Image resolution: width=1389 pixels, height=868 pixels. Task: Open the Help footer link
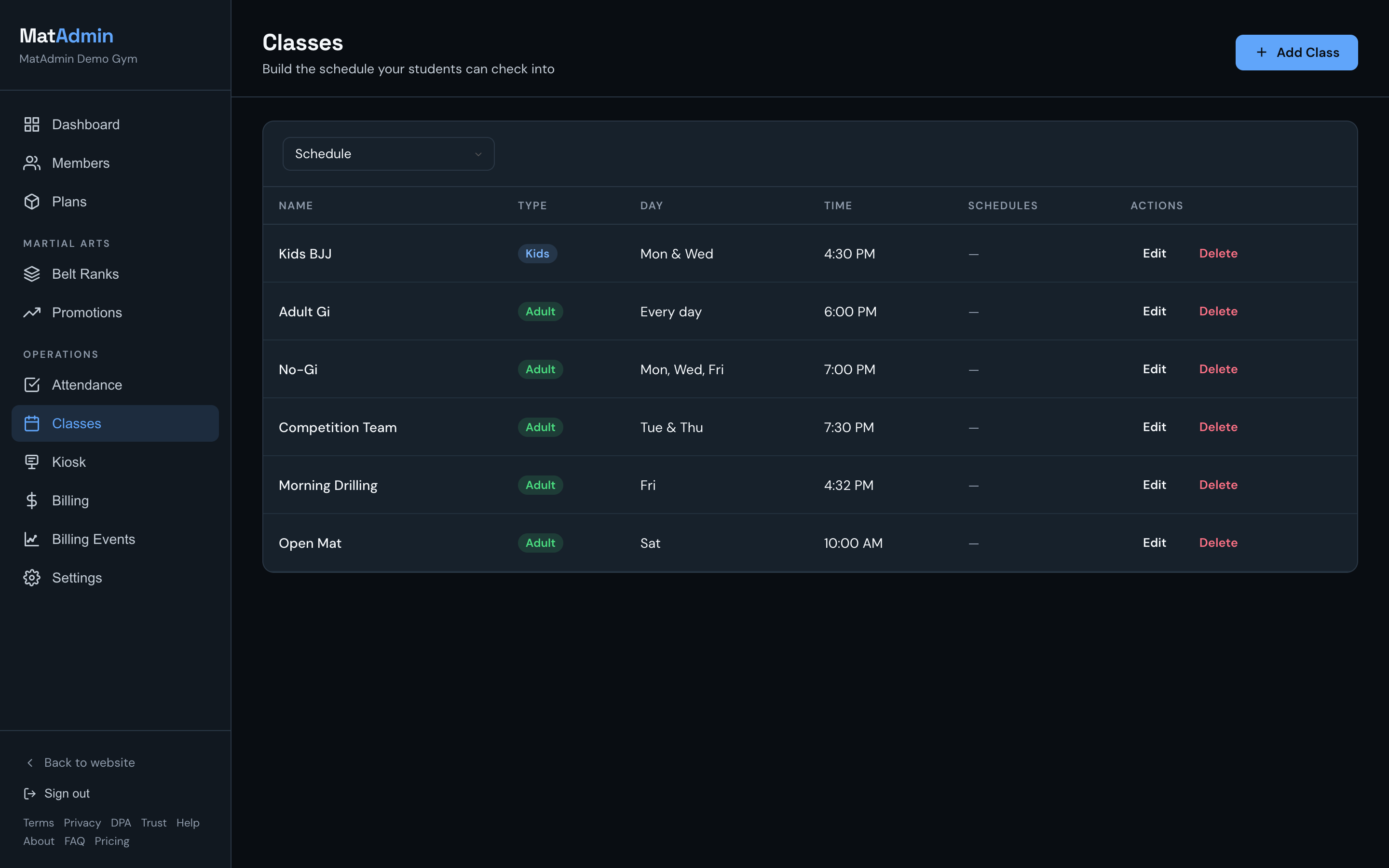pyautogui.click(x=188, y=823)
